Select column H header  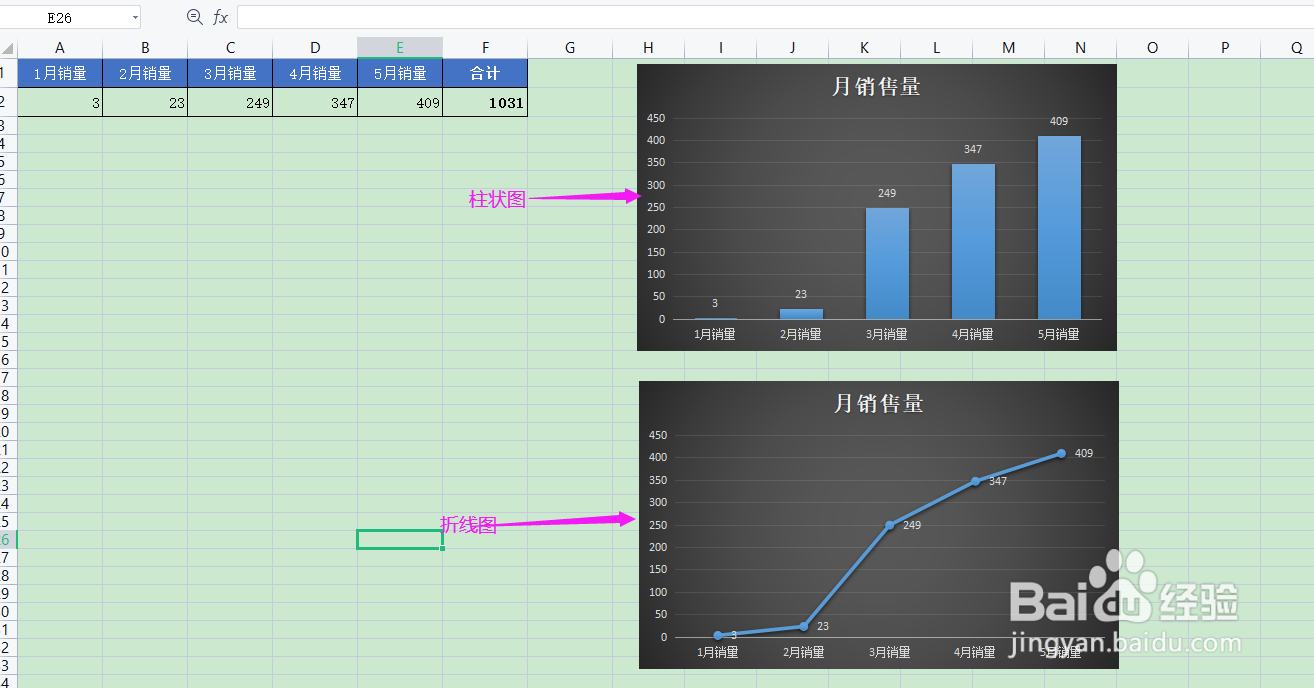point(648,48)
